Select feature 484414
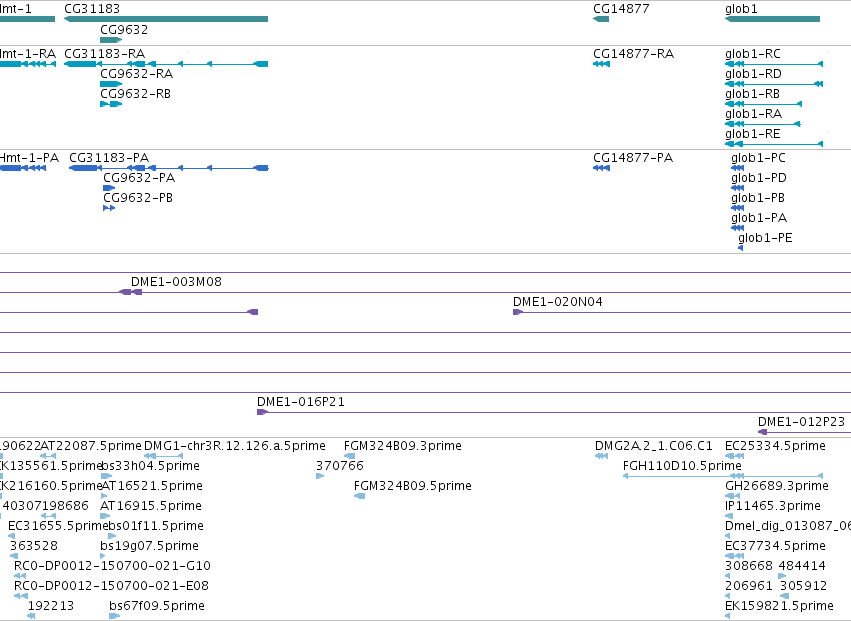Viewport: 851px width, 621px height. [x=782, y=576]
